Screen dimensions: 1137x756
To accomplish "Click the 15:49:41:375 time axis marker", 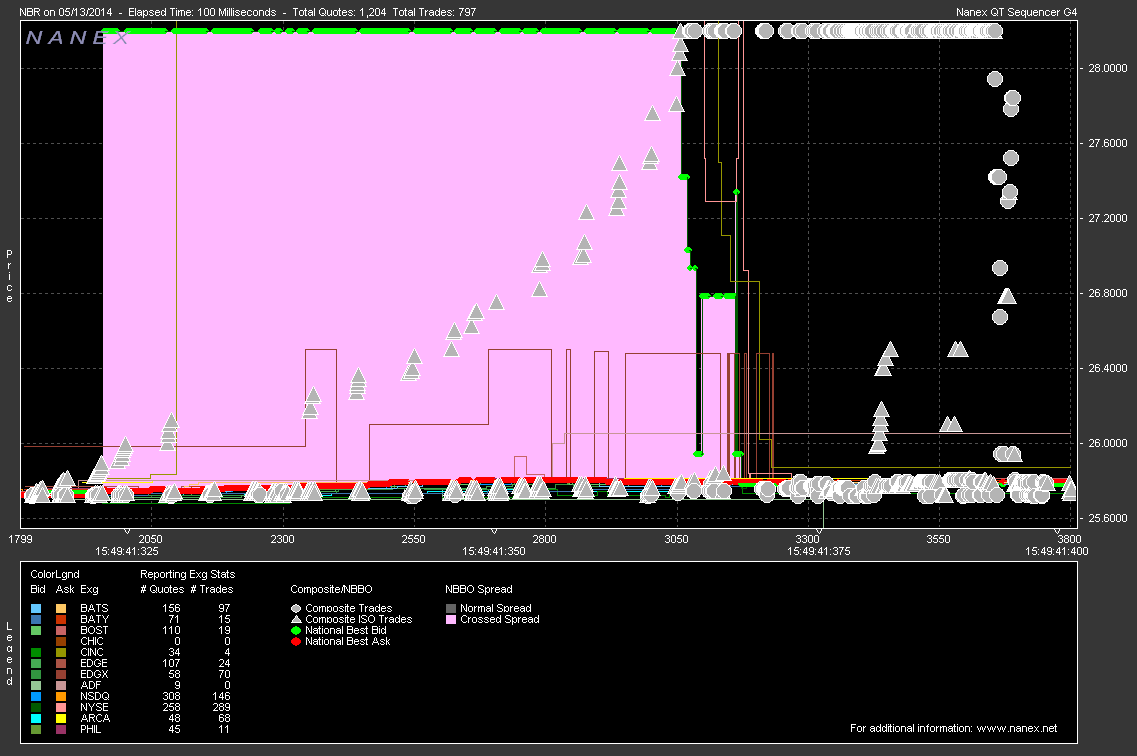I will [819, 552].
